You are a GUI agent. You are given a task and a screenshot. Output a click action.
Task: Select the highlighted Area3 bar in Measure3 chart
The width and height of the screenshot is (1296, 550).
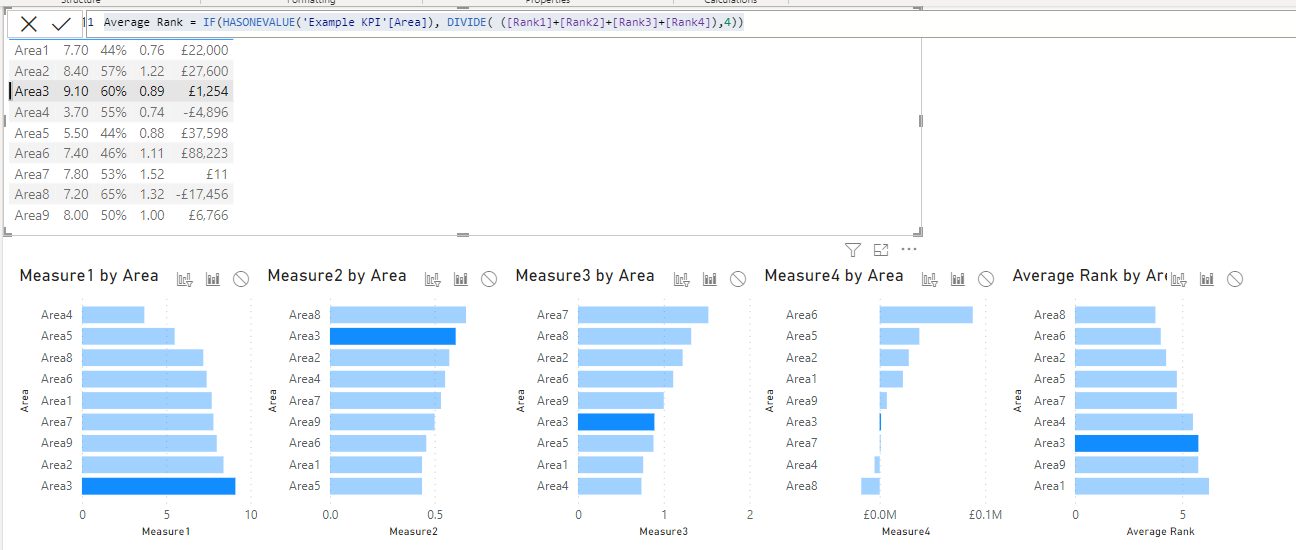616,422
